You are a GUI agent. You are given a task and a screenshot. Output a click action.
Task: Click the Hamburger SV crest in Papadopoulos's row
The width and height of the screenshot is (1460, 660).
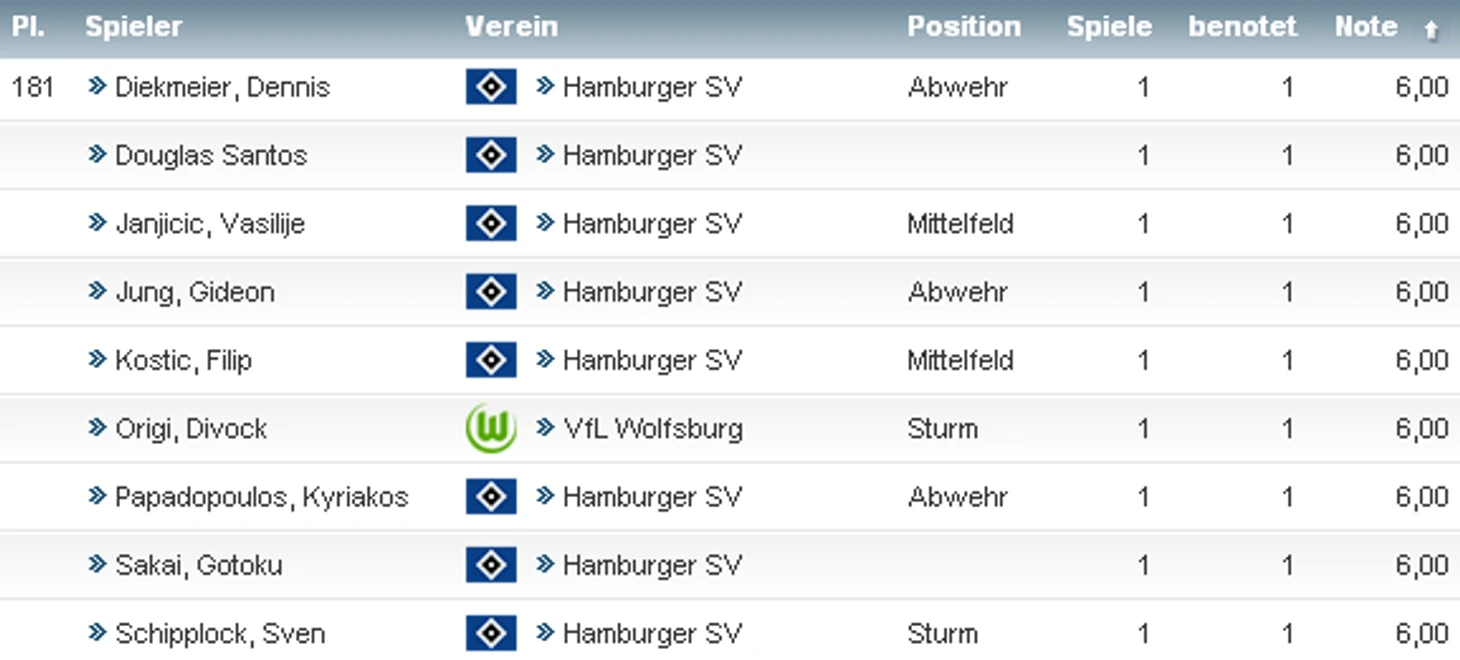pyautogui.click(x=491, y=497)
